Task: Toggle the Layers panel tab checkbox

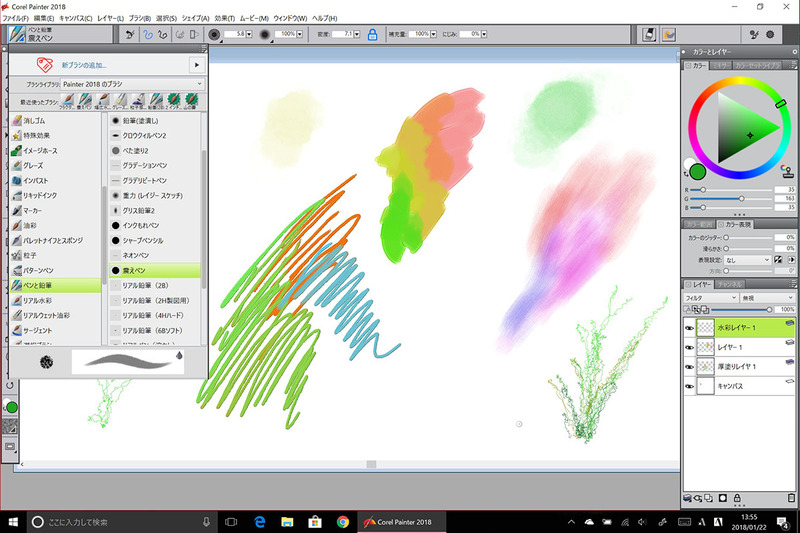Action: (x=688, y=284)
